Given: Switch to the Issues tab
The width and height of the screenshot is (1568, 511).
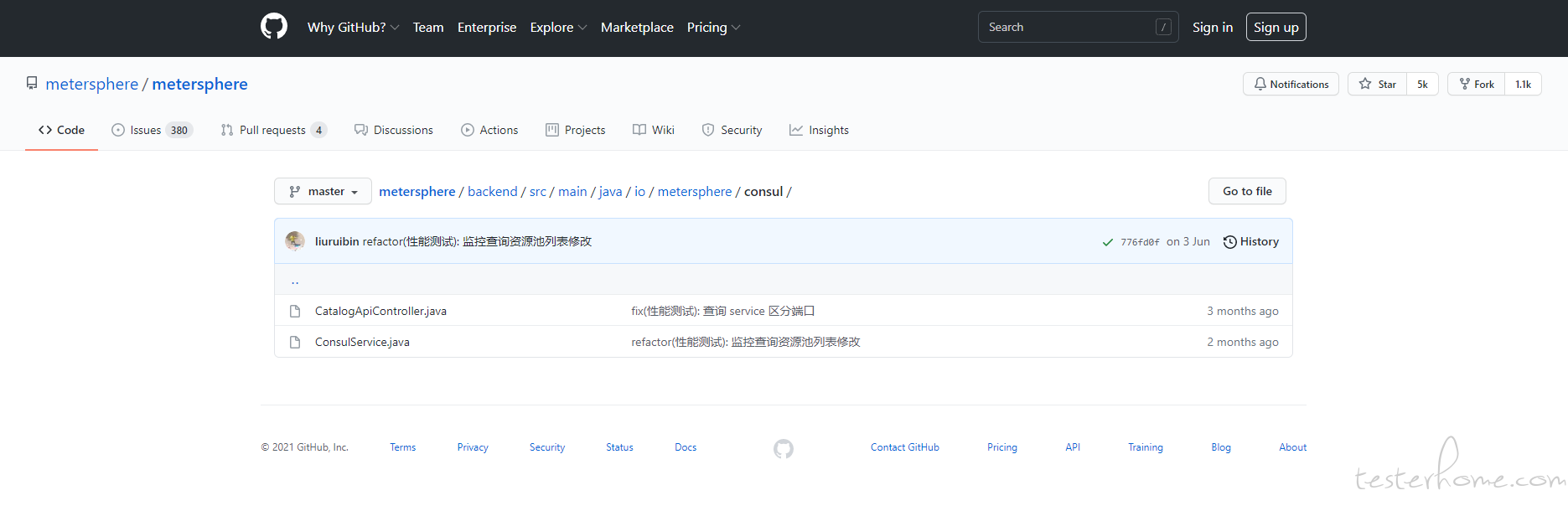Looking at the screenshot, I should tap(152, 130).
